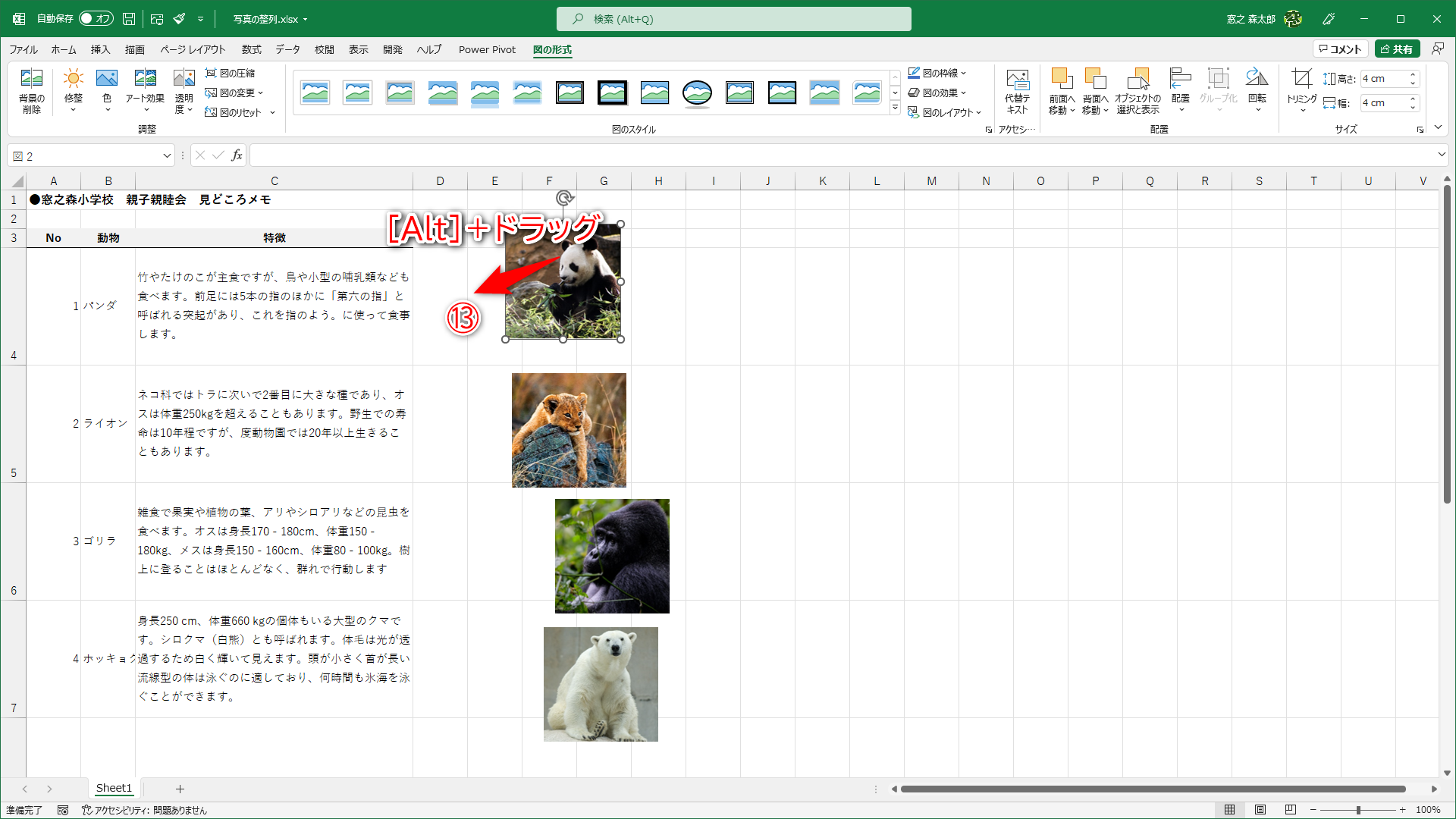Enable Page Break Preview in status bar
The image size is (1456, 819).
1289,810
